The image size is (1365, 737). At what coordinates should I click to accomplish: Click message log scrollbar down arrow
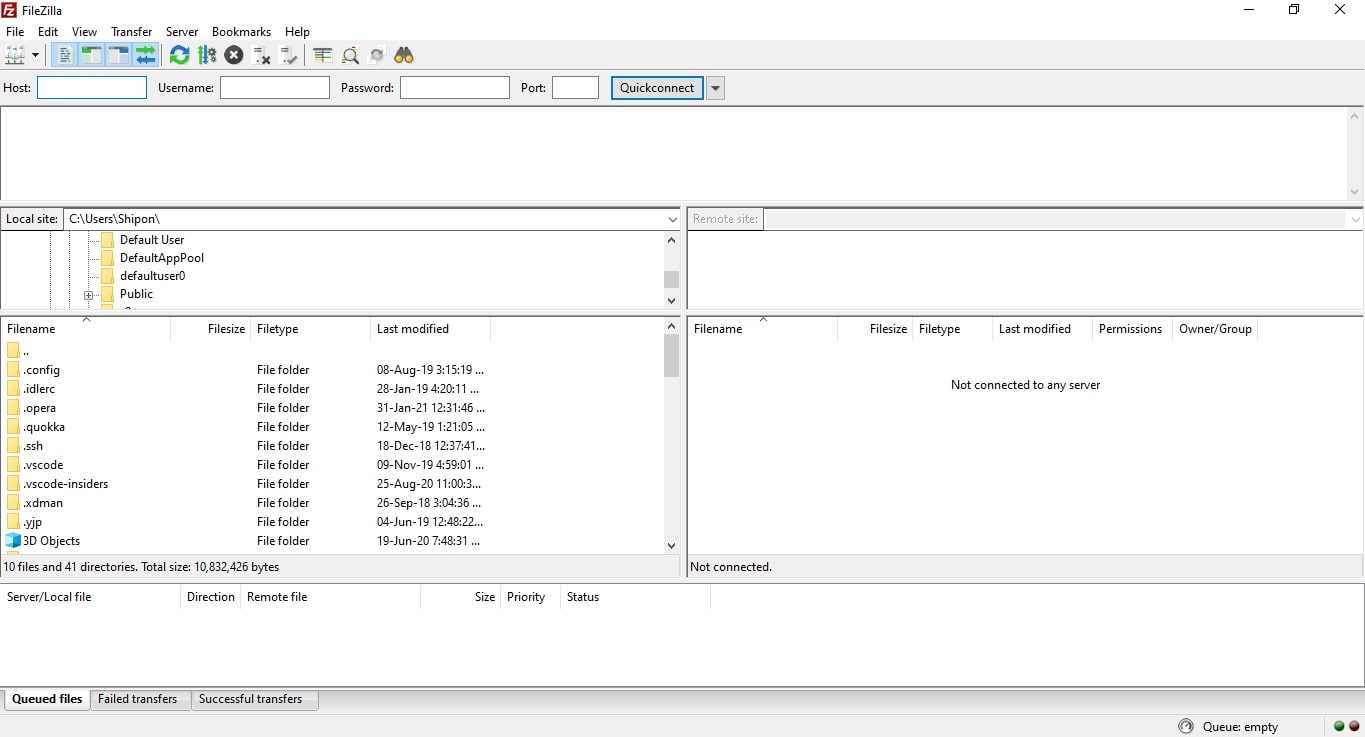coord(1355,192)
